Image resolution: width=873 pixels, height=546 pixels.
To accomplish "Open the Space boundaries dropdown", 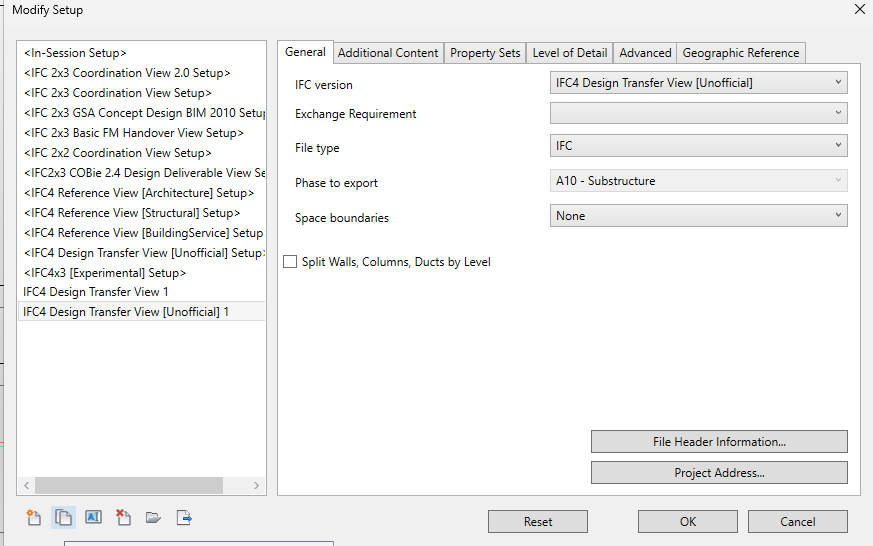I will point(699,216).
